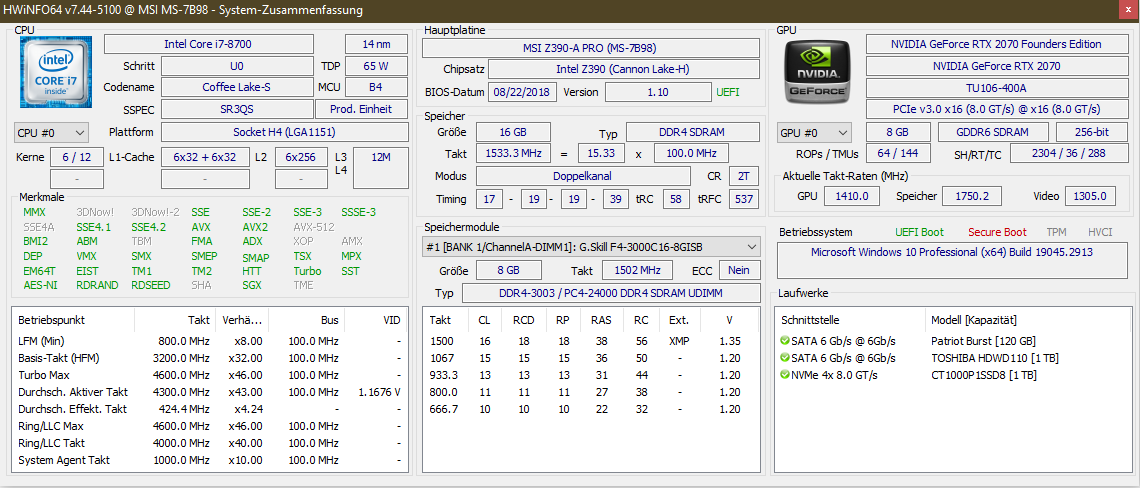The height and width of the screenshot is (488, 1140).
Task: Click the Durchsch. Aktiver Takt row
Action: pos(209,392)
